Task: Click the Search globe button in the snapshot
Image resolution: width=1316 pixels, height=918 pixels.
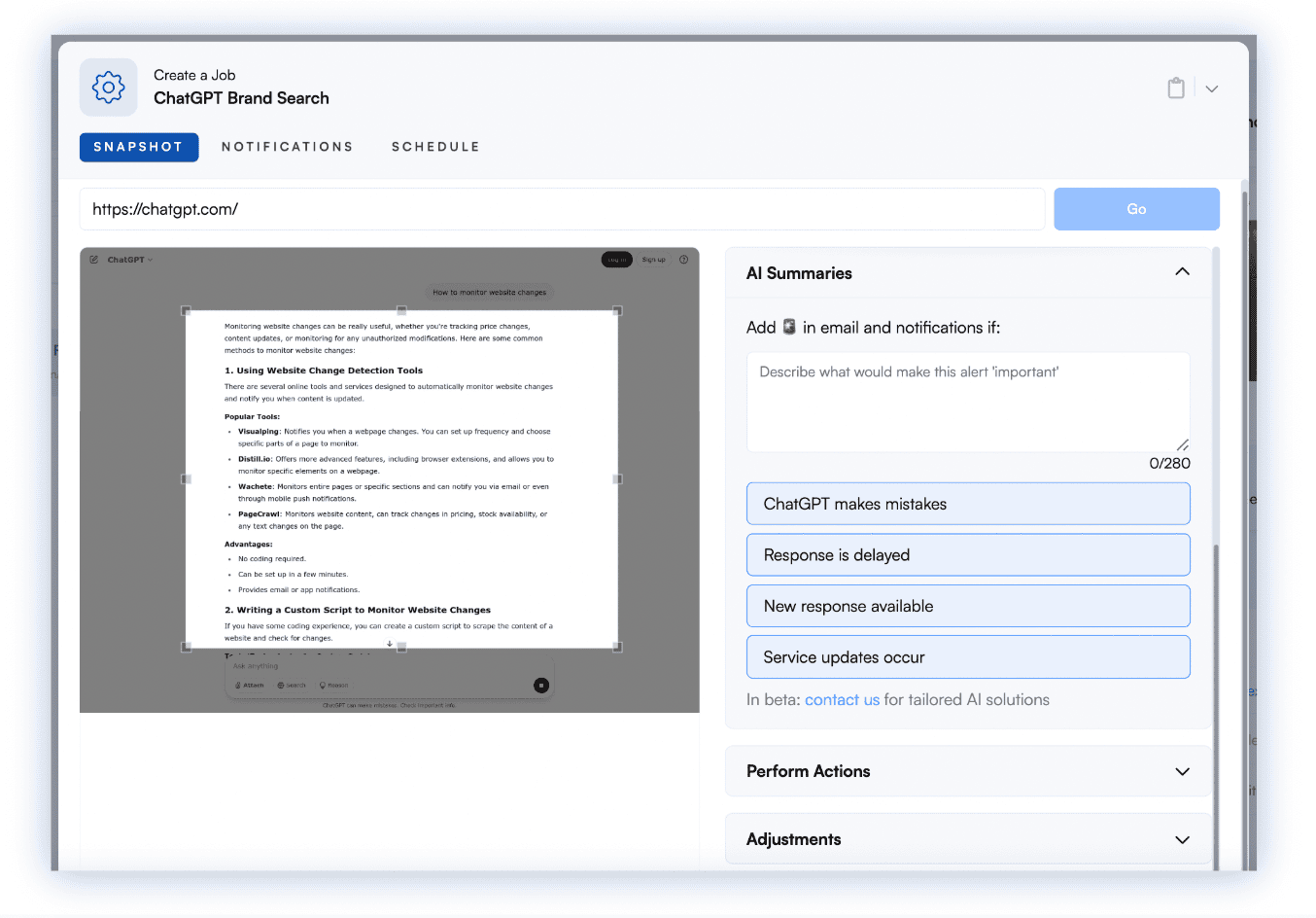Action: 292,686
